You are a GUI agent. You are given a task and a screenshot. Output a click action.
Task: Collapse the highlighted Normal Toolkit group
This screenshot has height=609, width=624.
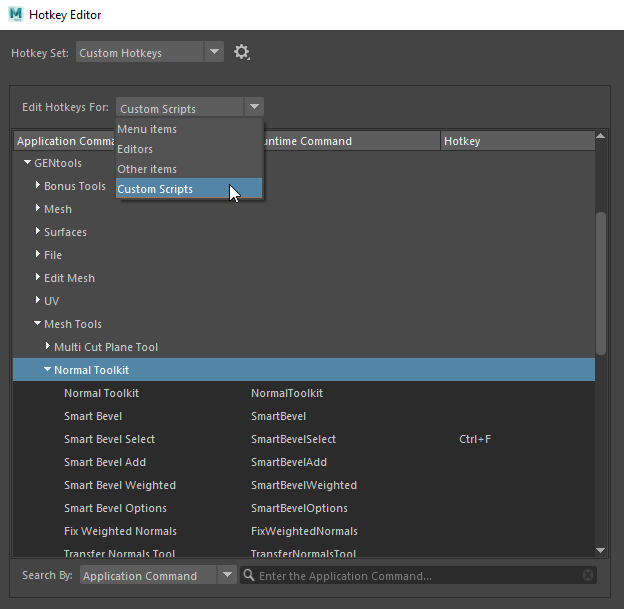point(47,369)
